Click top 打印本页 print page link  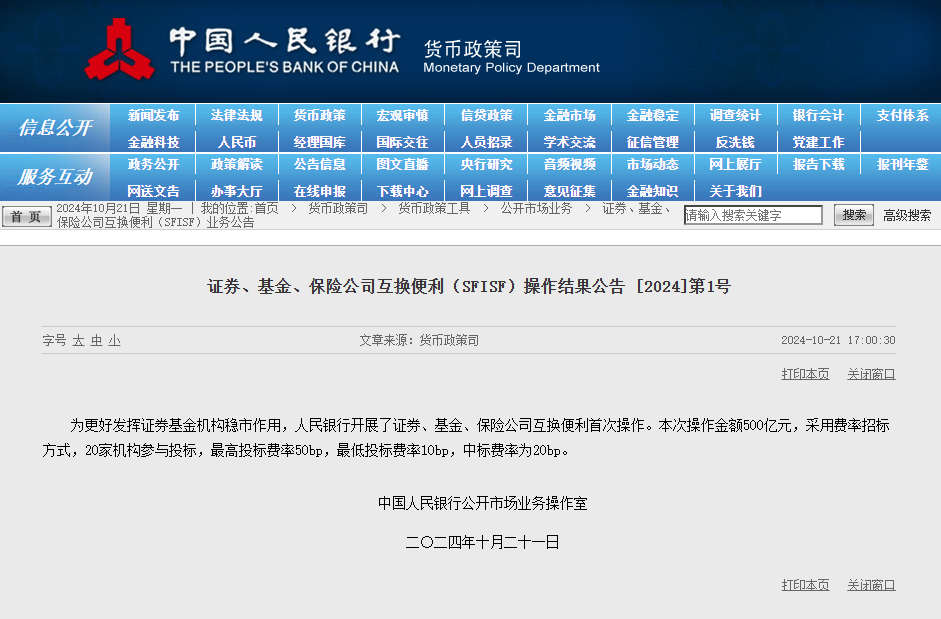(x=805, y=374)
